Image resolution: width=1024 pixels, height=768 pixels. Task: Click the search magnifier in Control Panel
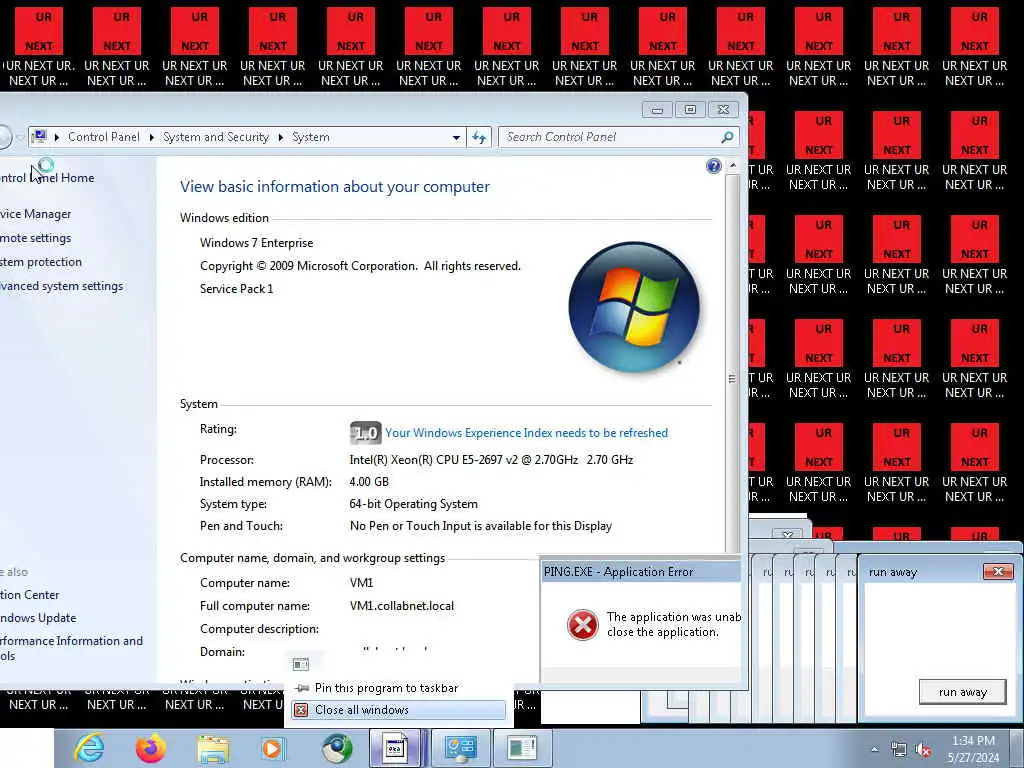(x=728, y=137)
